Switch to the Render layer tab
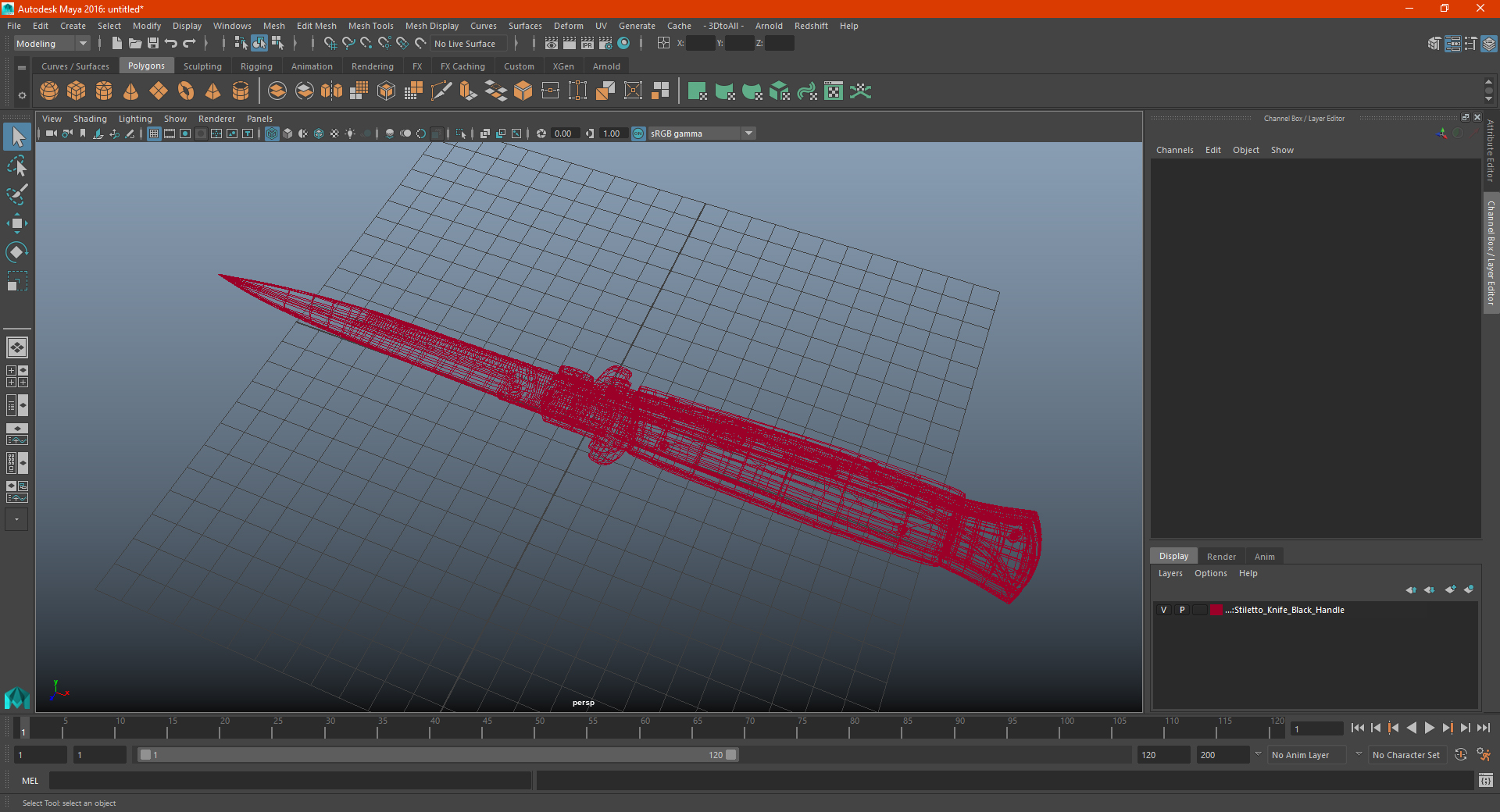Viewport: 1500px width, 812px height. (1221, 557)
